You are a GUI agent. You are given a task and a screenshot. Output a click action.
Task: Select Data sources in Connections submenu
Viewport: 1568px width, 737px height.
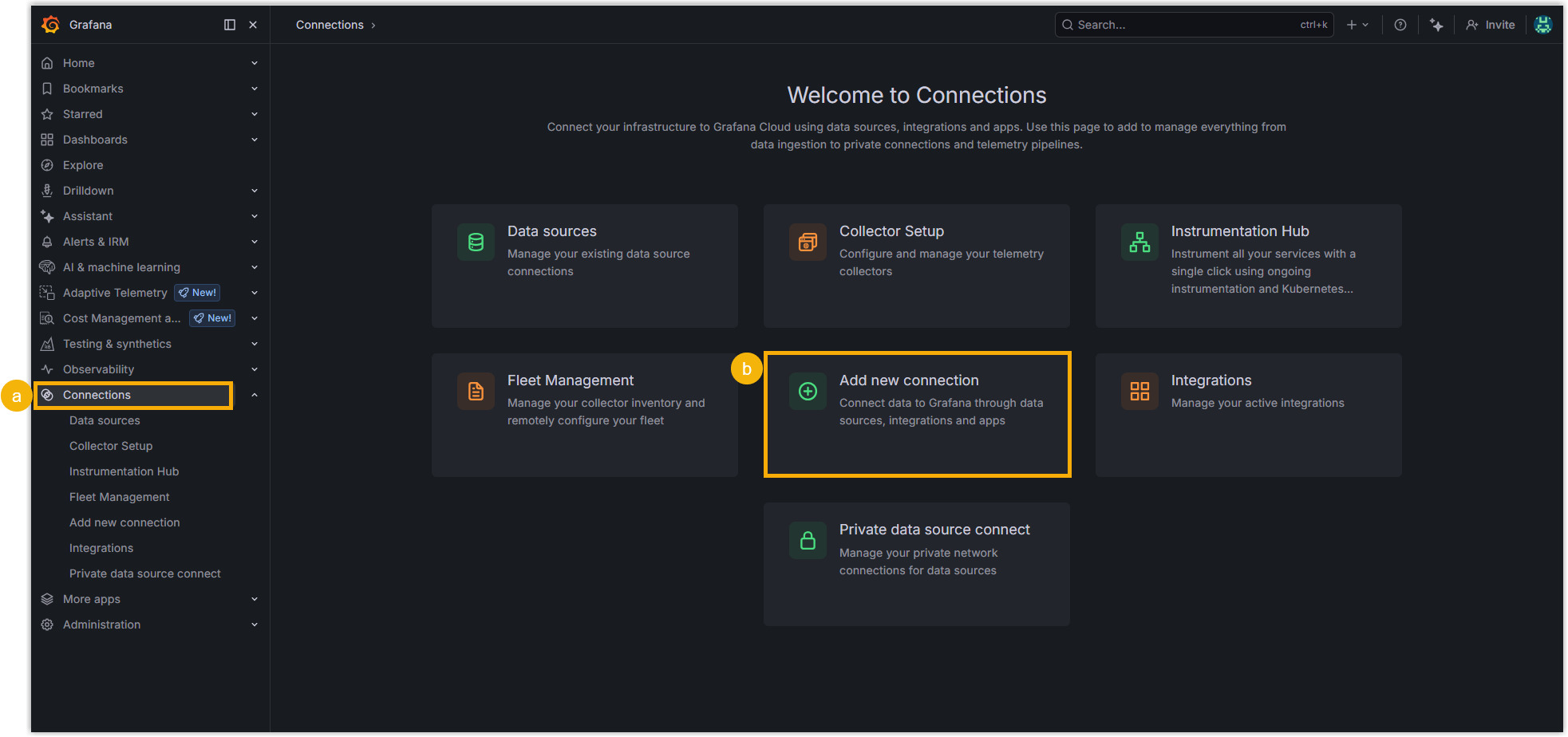tap(105, 420)
